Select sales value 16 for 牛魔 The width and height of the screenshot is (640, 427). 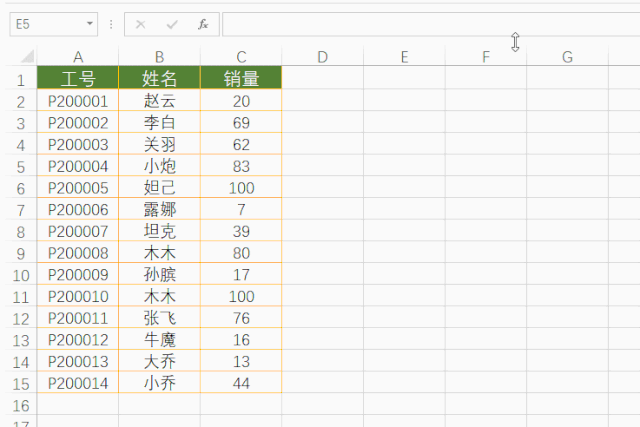click(x=241, y=339)
